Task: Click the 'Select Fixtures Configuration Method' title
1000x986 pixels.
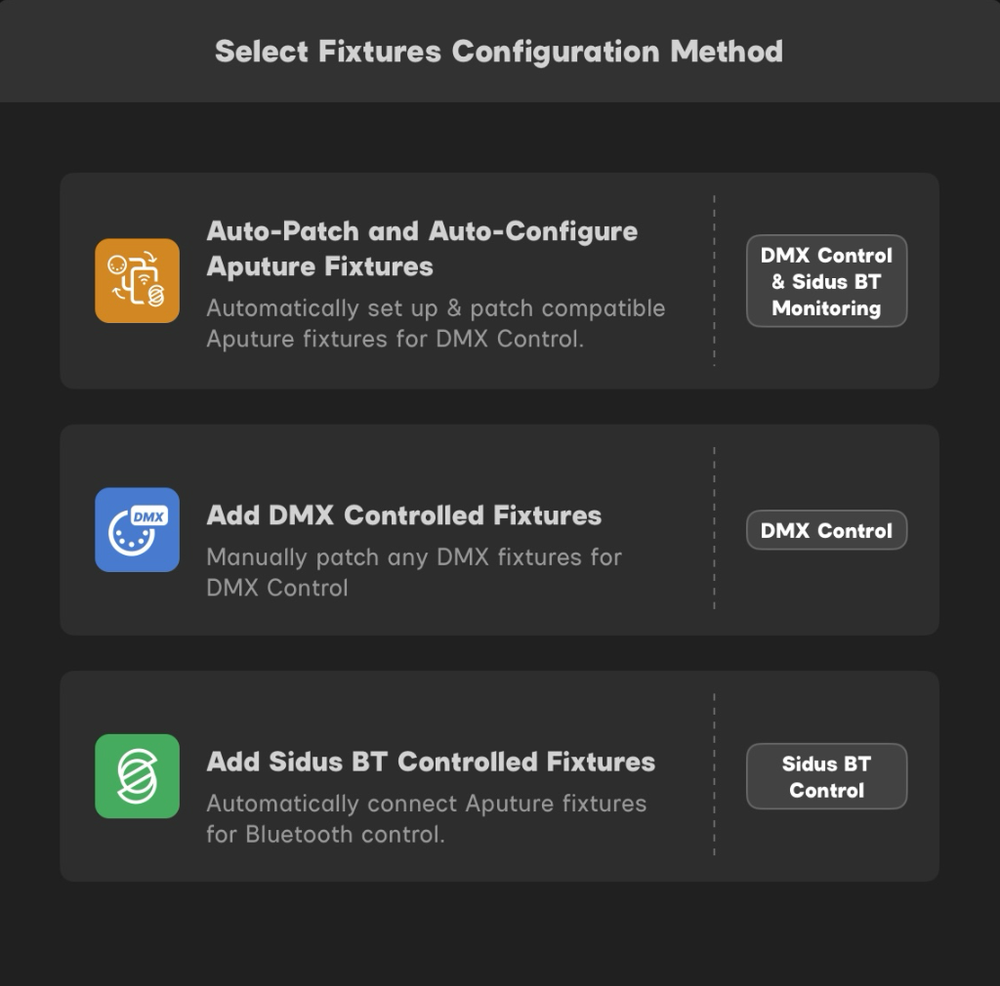Action: (x=499, y=51)
